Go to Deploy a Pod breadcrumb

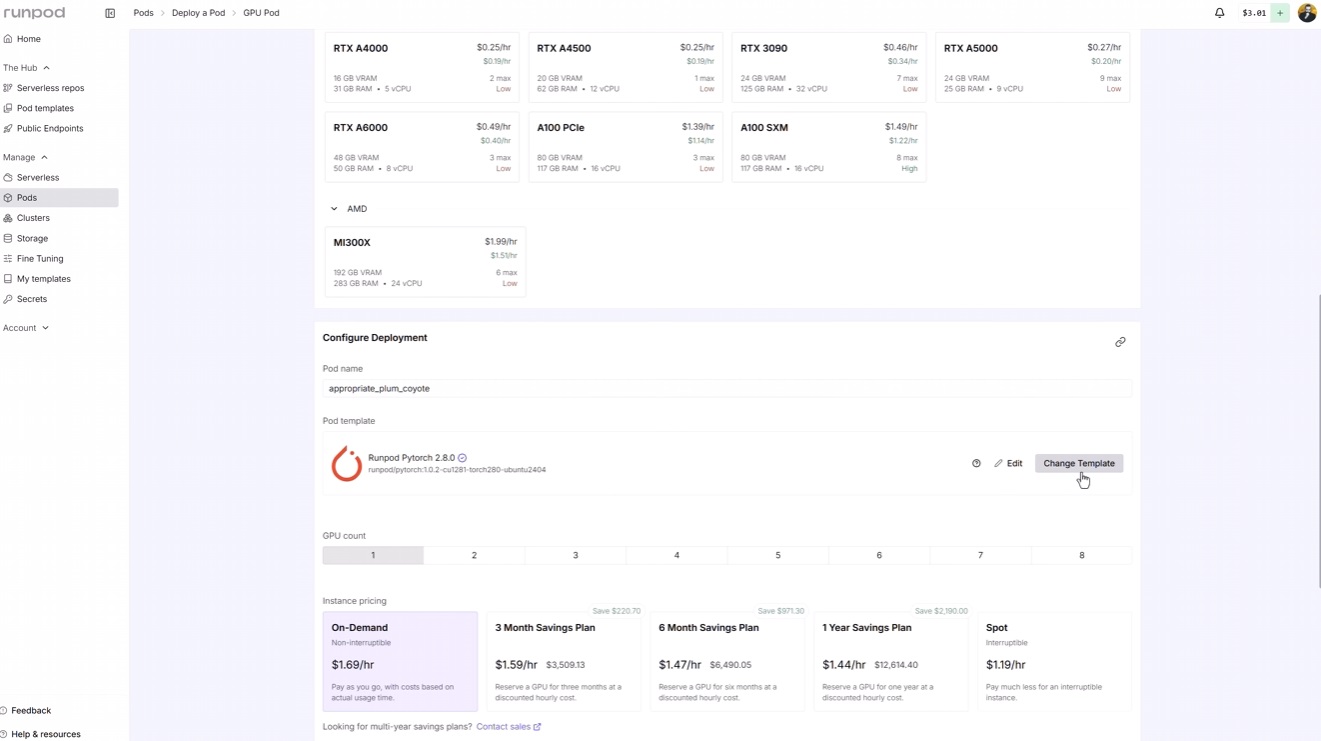coord(198,13)
